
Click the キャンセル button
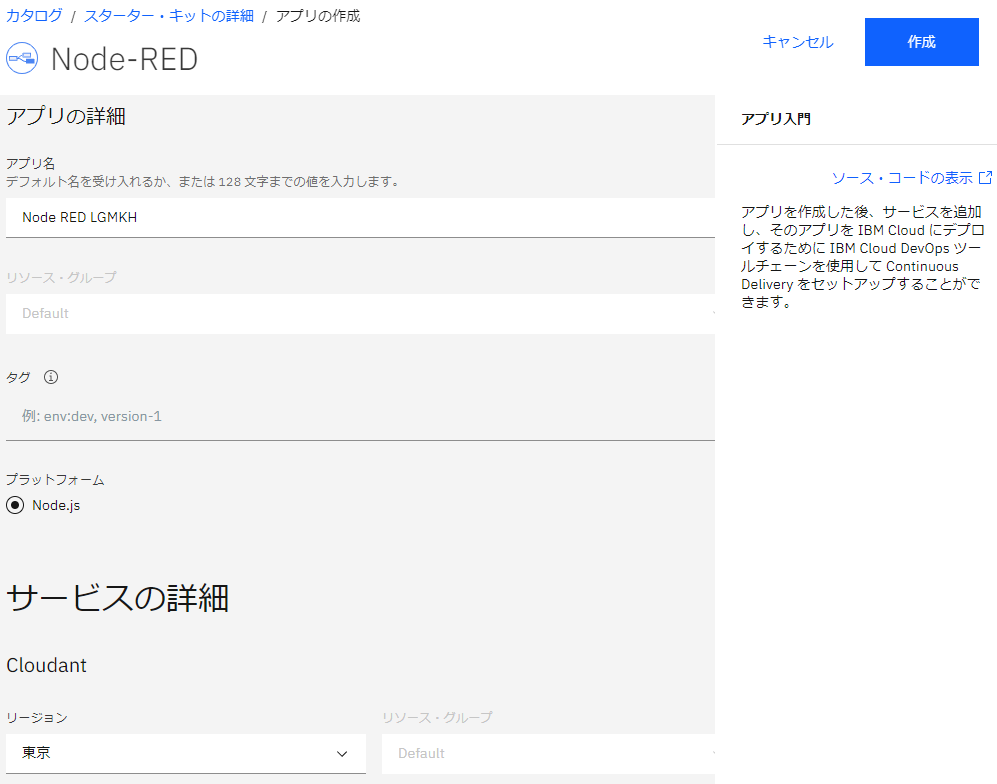click(x=797, y=42)
